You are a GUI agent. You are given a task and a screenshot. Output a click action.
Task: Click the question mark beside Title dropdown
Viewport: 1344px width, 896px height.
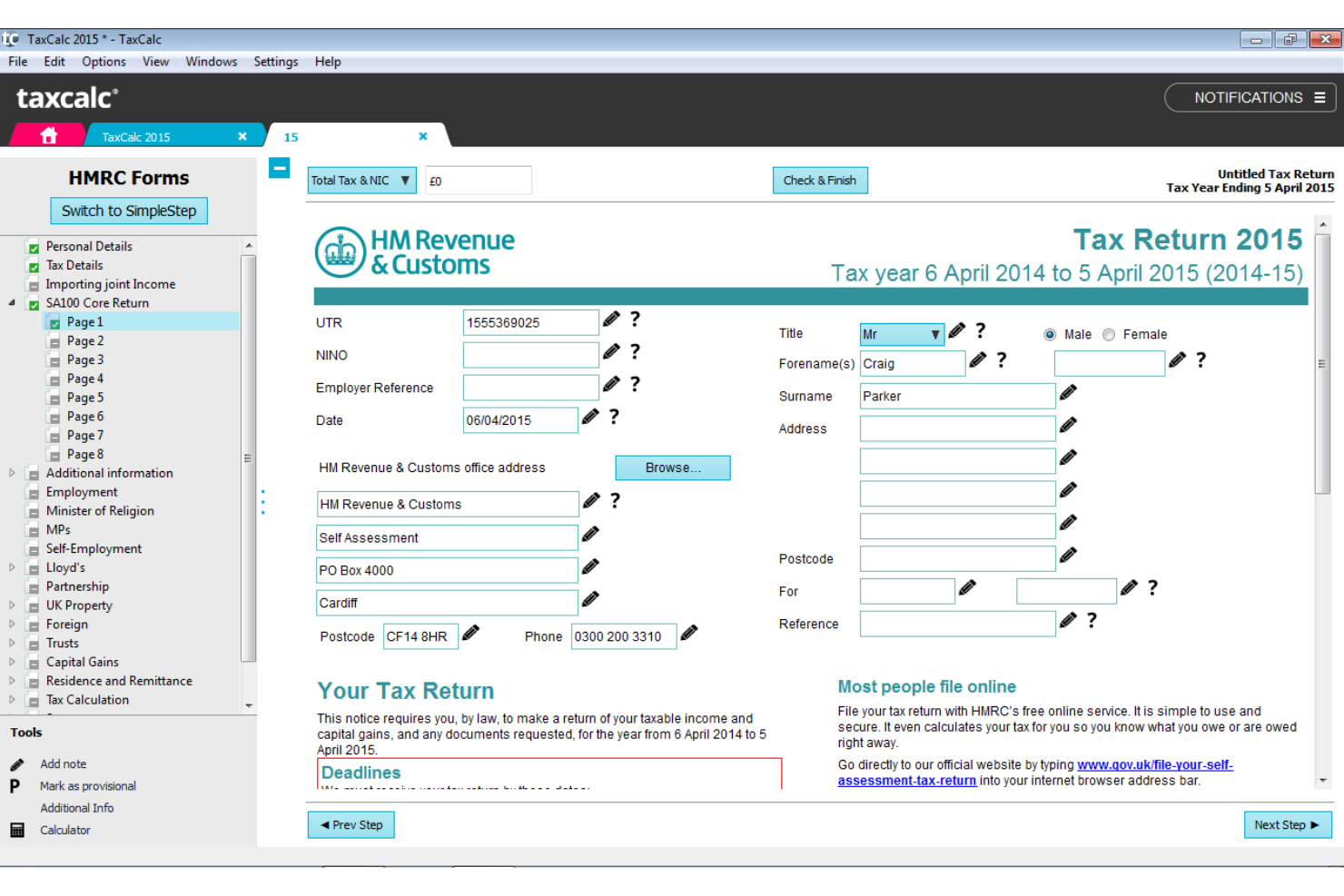tap(980, 330)
